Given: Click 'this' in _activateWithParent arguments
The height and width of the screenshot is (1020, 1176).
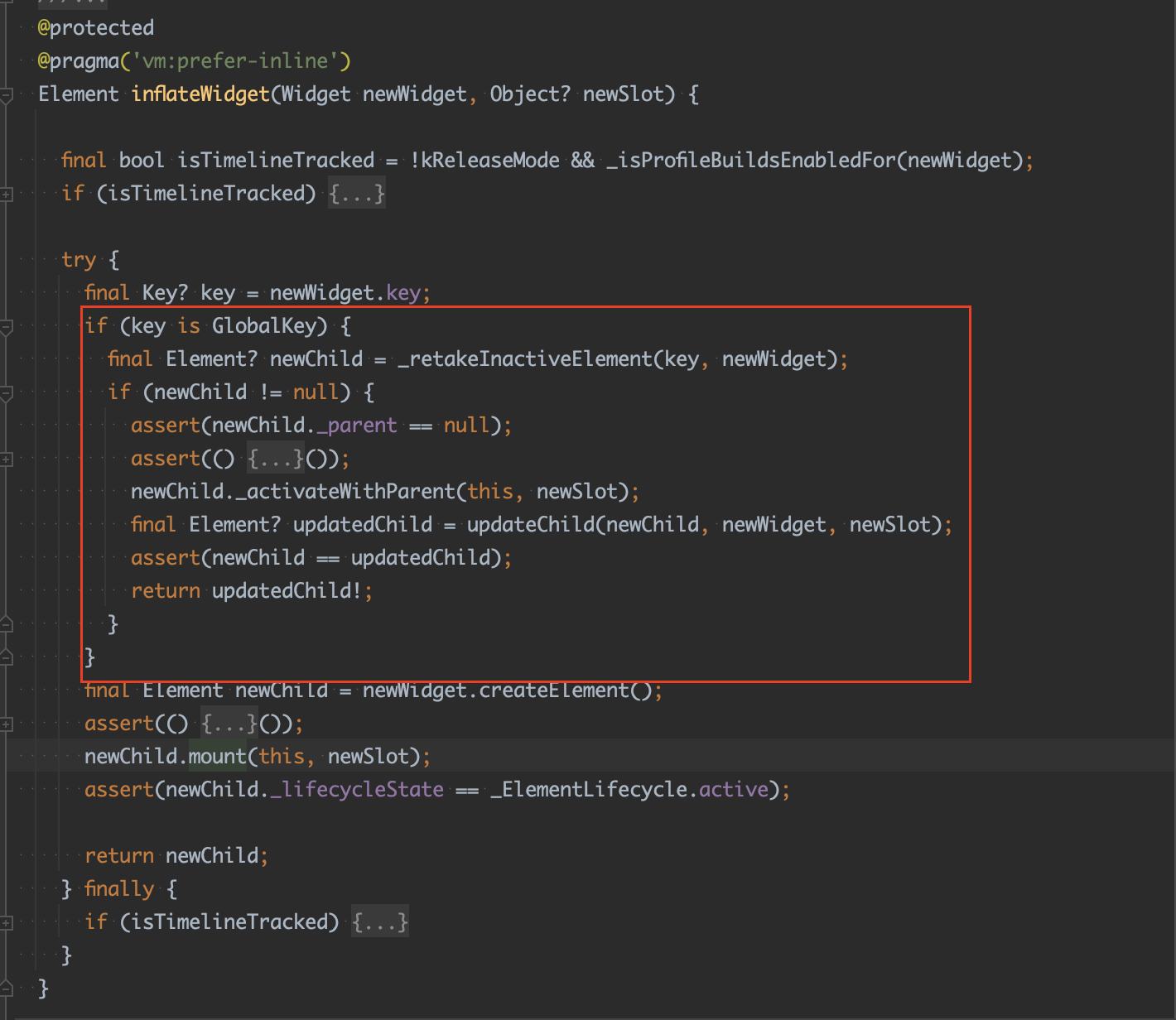Looking at the screenshot, I should 490,492.
